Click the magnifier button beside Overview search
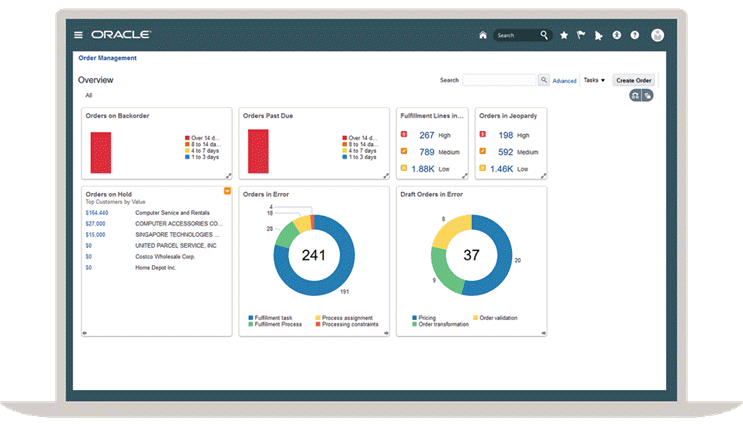This screenshot has width=743, height=427. (x=544, y=80)
